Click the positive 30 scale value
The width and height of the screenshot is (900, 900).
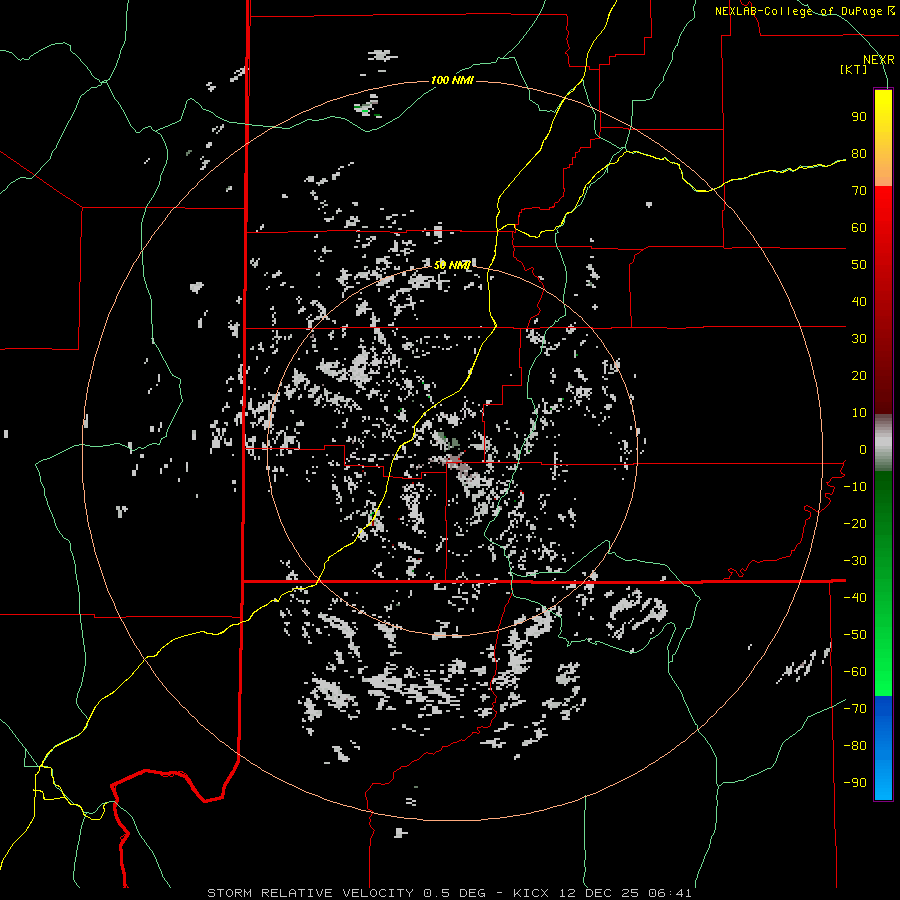[x=859, y=339]
